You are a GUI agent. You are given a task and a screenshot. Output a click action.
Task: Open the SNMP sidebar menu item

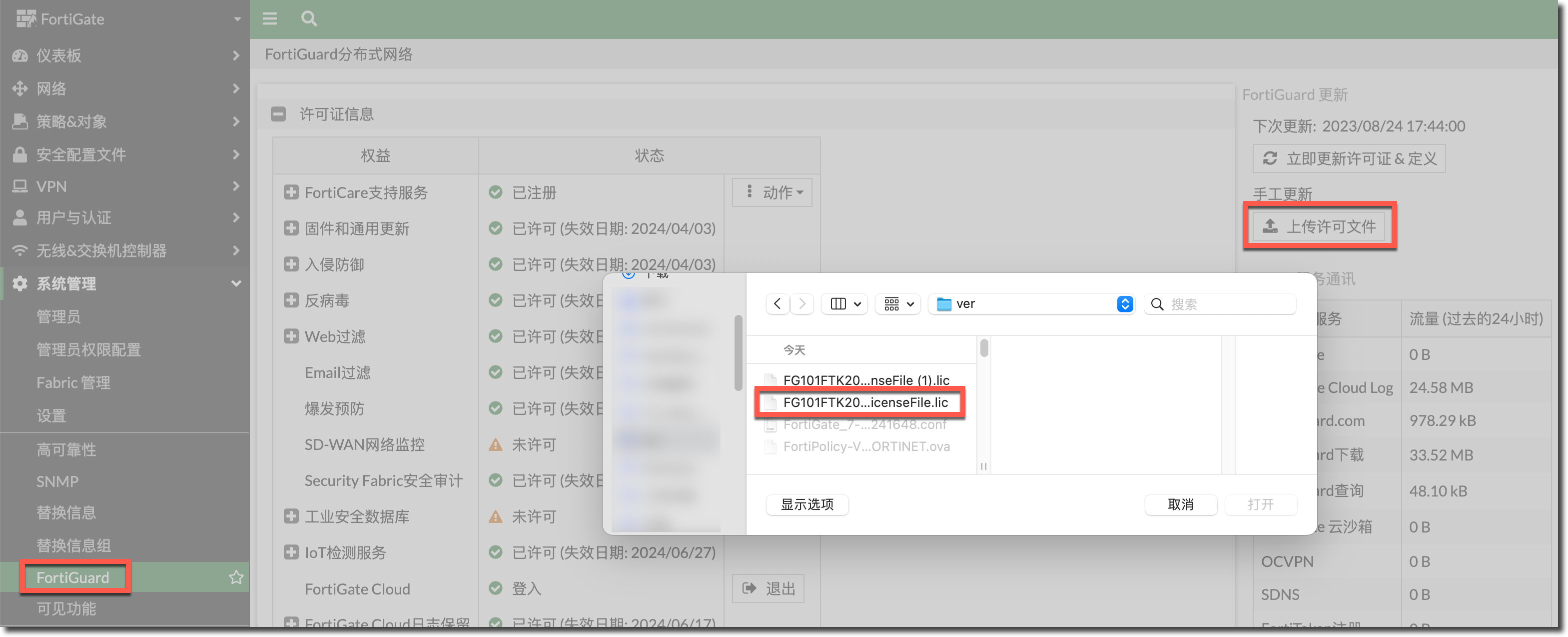(x=57, y=481)
